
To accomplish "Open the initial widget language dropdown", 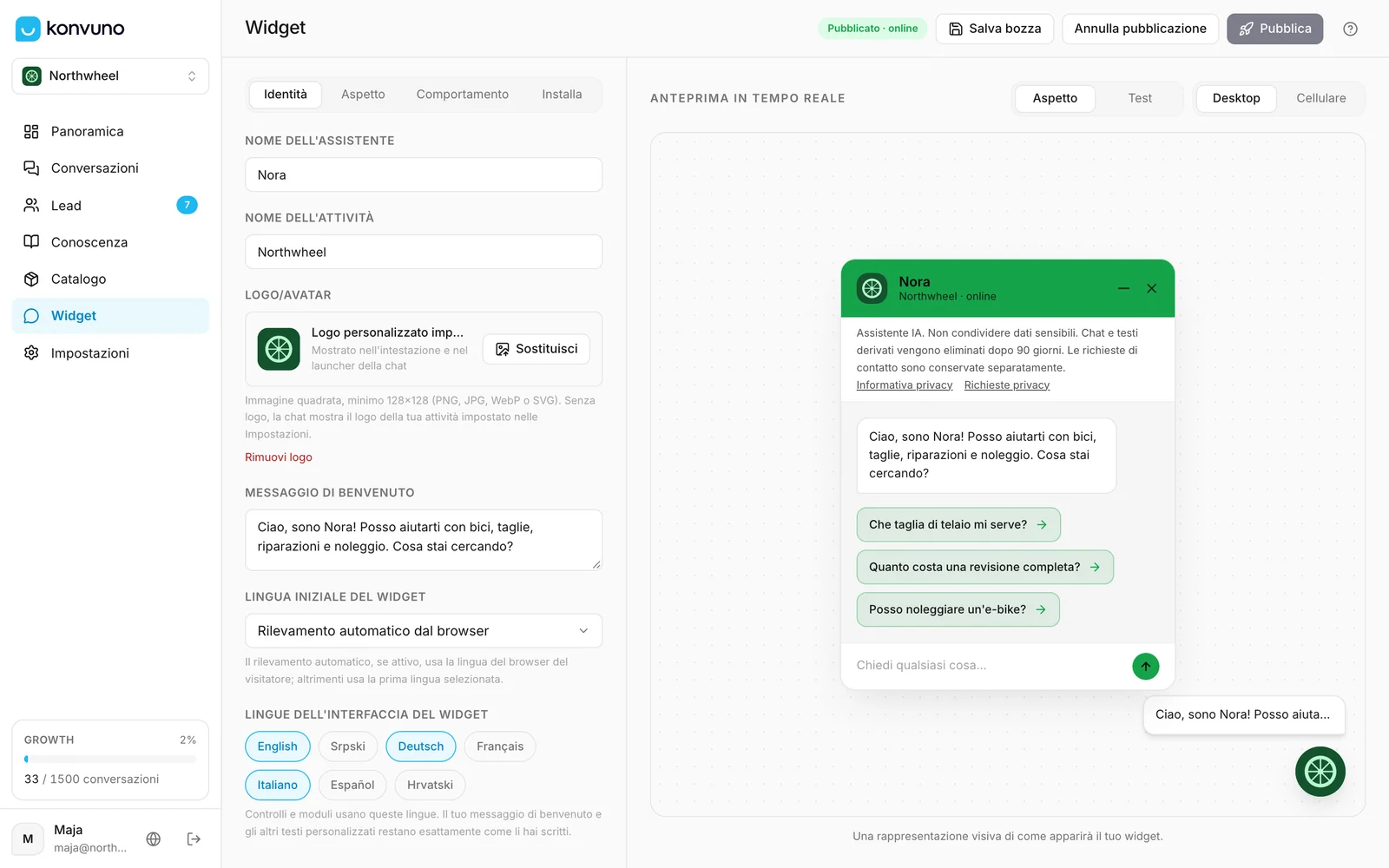I will pyautogui.click(x=424, y=631).
